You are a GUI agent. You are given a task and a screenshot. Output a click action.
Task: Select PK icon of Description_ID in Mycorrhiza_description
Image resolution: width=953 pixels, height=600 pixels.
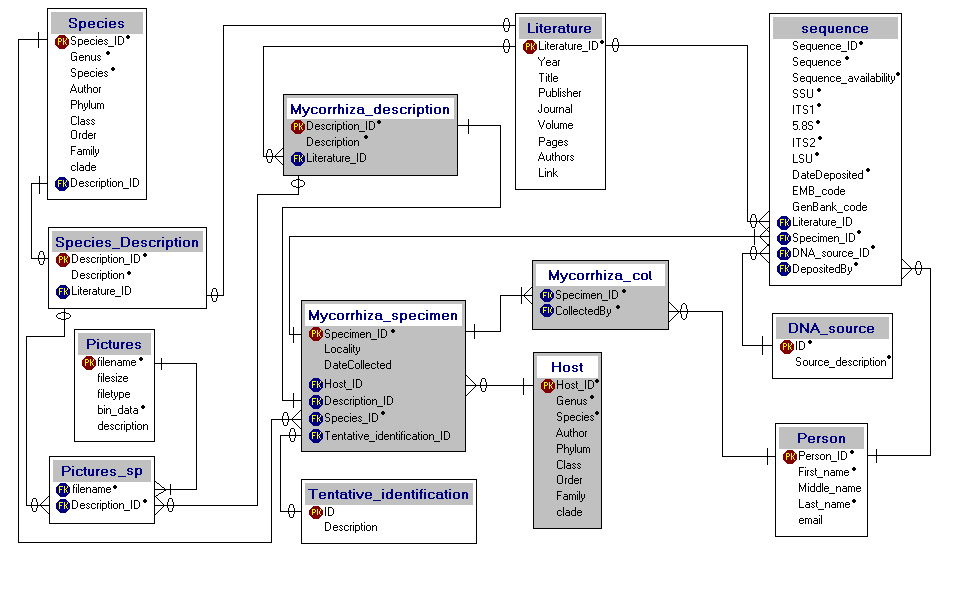(297, 126)
